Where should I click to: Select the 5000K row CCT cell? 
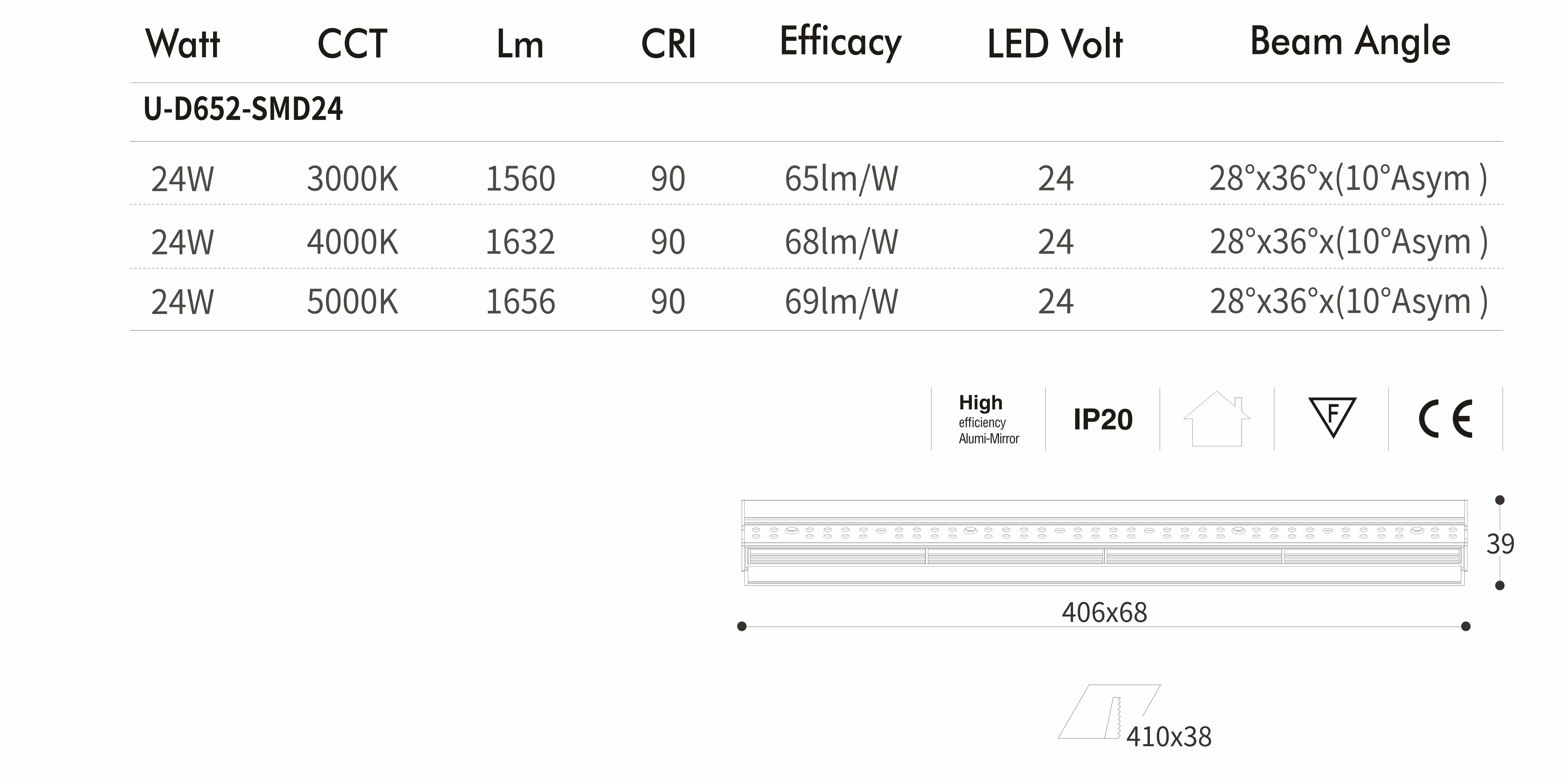(353, 302)
